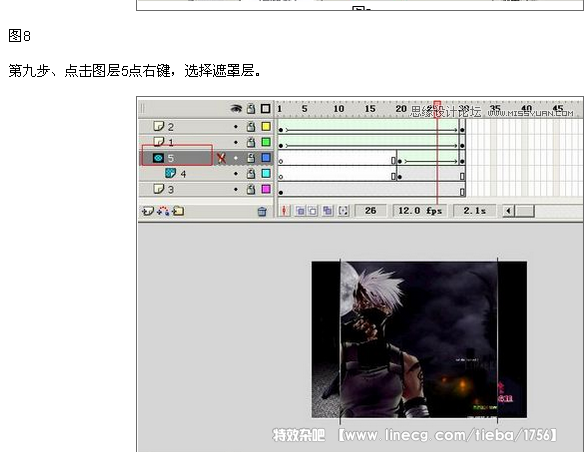Viewport: 587px width, 452px height.
Task: Click the magenta outline swatch of layer 3
Action: point(266,189)
